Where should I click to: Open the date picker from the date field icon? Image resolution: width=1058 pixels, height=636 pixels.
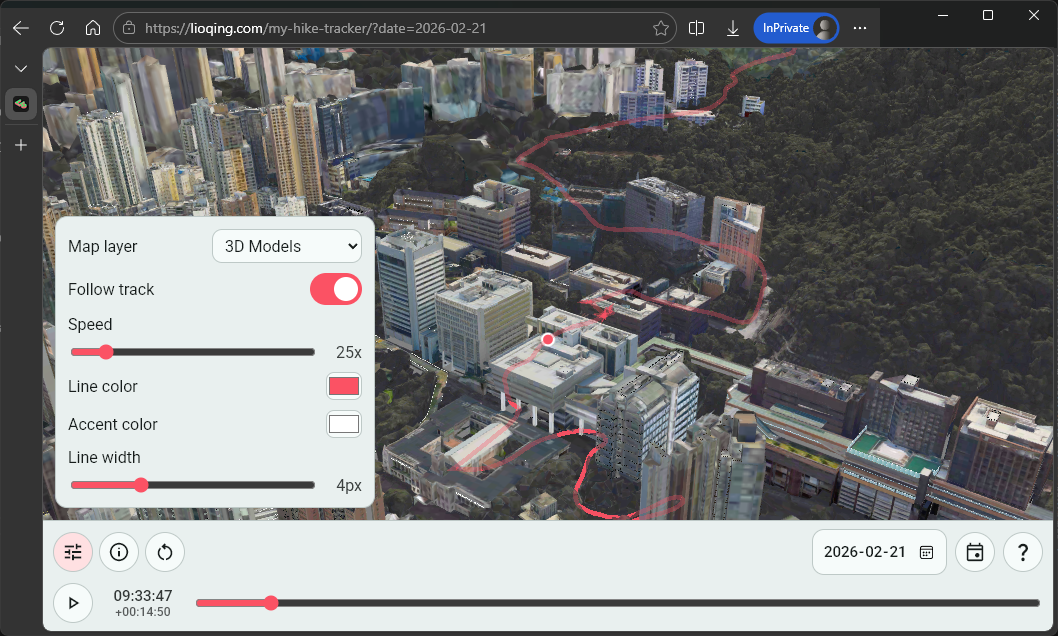pos(925,552)
